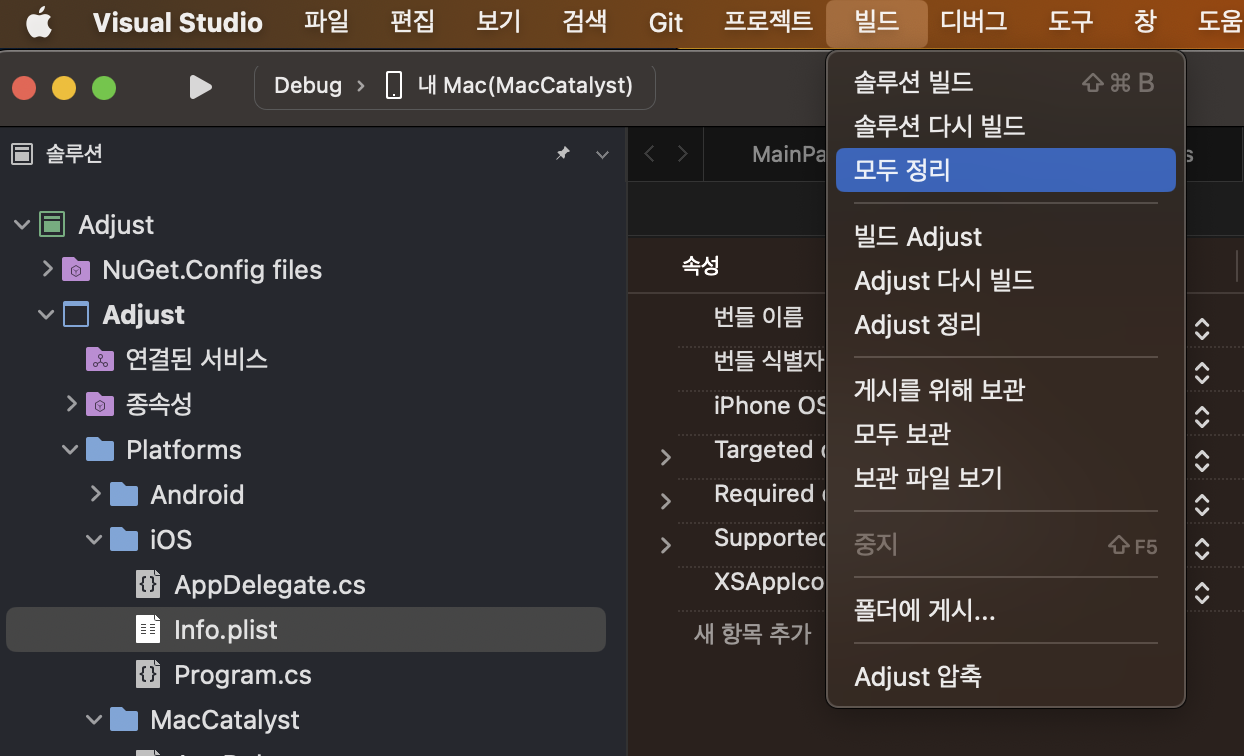Click the Android folder icon
This screenshot has width=1244, height=756.
click(123, 494)
